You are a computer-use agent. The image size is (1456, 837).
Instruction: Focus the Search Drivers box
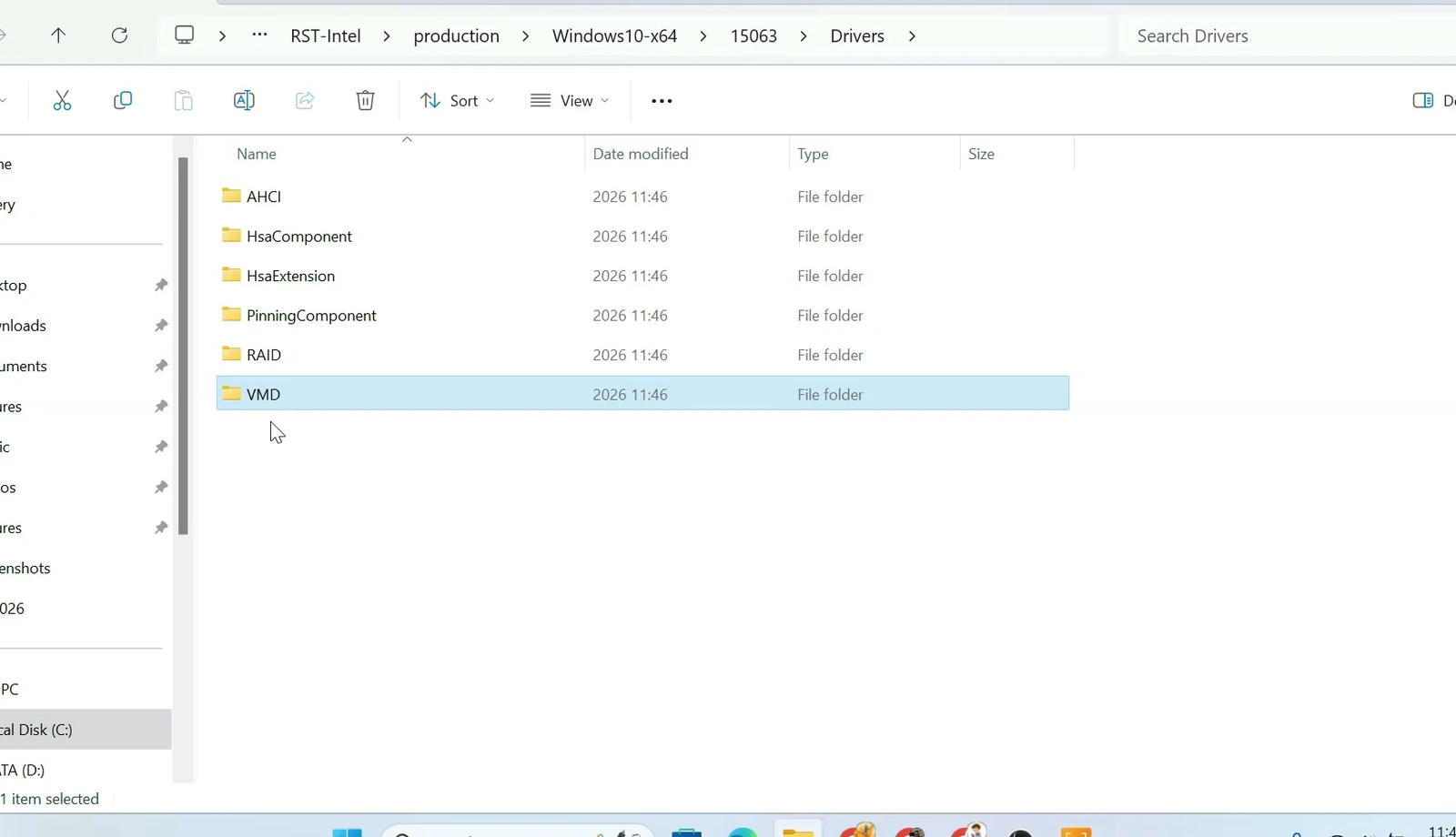click(x=1287, y=36)
